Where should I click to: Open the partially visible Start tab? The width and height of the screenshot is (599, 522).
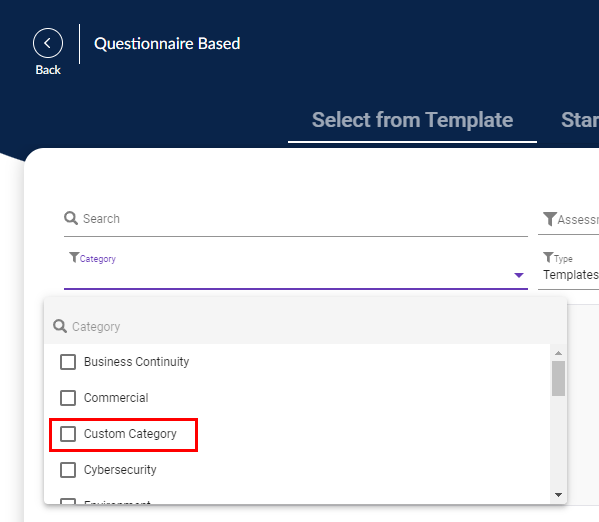point(580,120)
